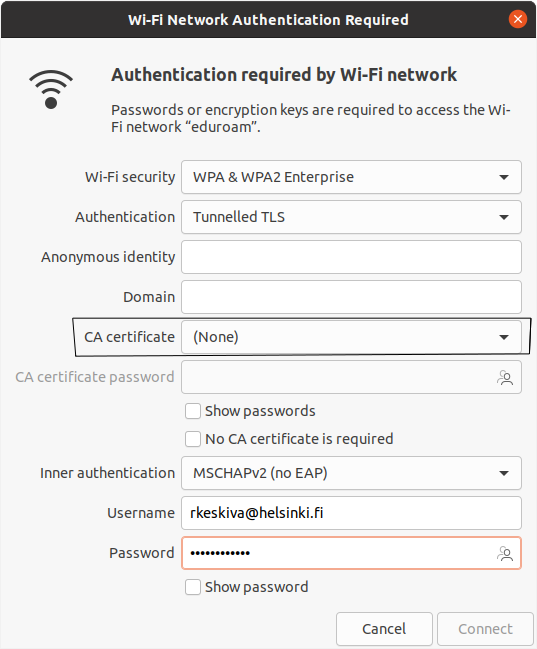Screen dimensions: 537x649
Task: Open the WPA & WPA2 Enterprise dropdown
Action: (351, 177)
